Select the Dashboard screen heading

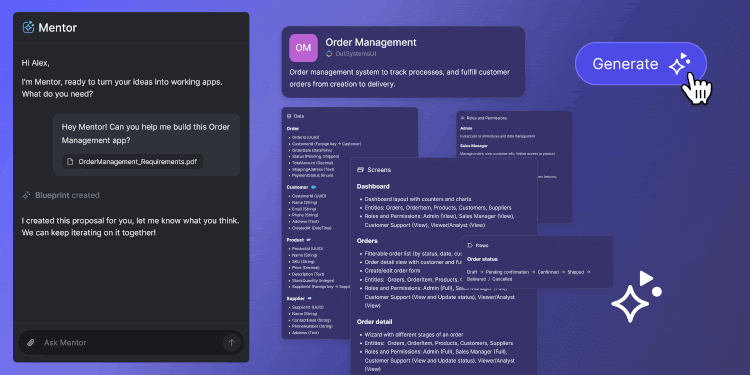pyautogui.click(x=373, y=186)
